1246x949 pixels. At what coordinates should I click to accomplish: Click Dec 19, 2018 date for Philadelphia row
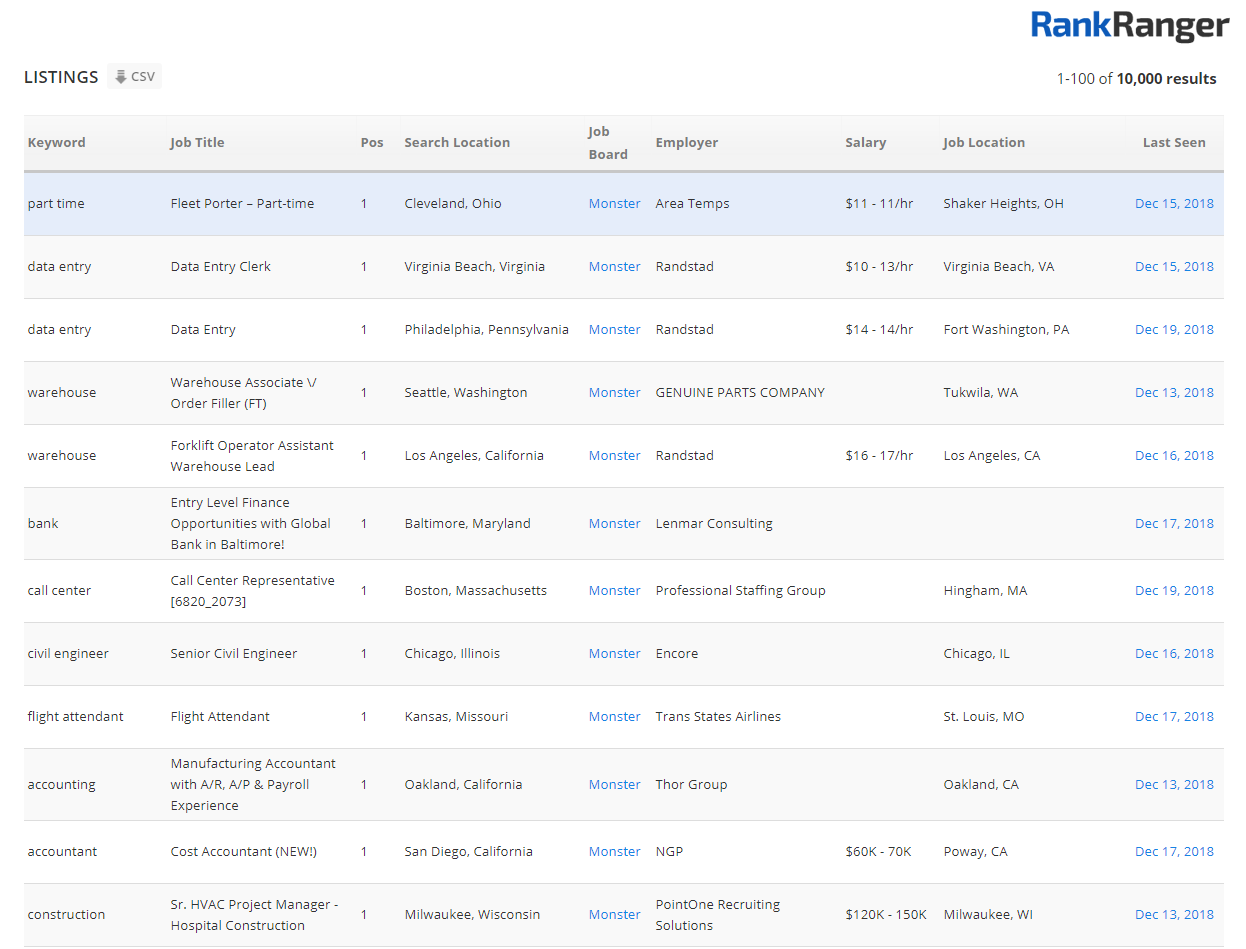click(x=1174, y=330)
